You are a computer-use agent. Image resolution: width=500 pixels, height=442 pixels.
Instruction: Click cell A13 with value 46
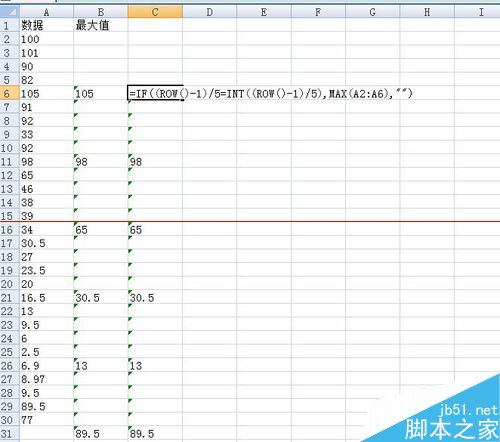pos(47,189)
